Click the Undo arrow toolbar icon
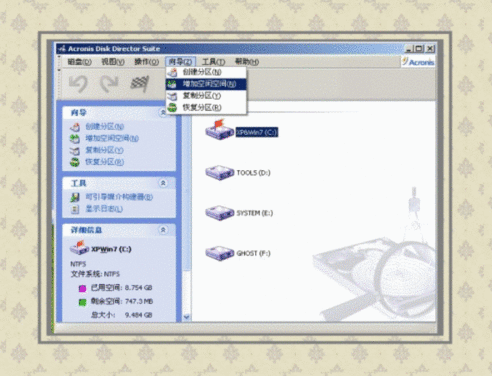Screen dimensions: 492x376 [78, 84]
